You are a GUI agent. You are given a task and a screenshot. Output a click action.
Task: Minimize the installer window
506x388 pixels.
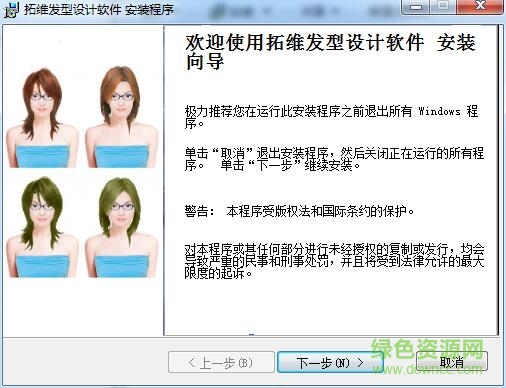click(x=416, y=6)
